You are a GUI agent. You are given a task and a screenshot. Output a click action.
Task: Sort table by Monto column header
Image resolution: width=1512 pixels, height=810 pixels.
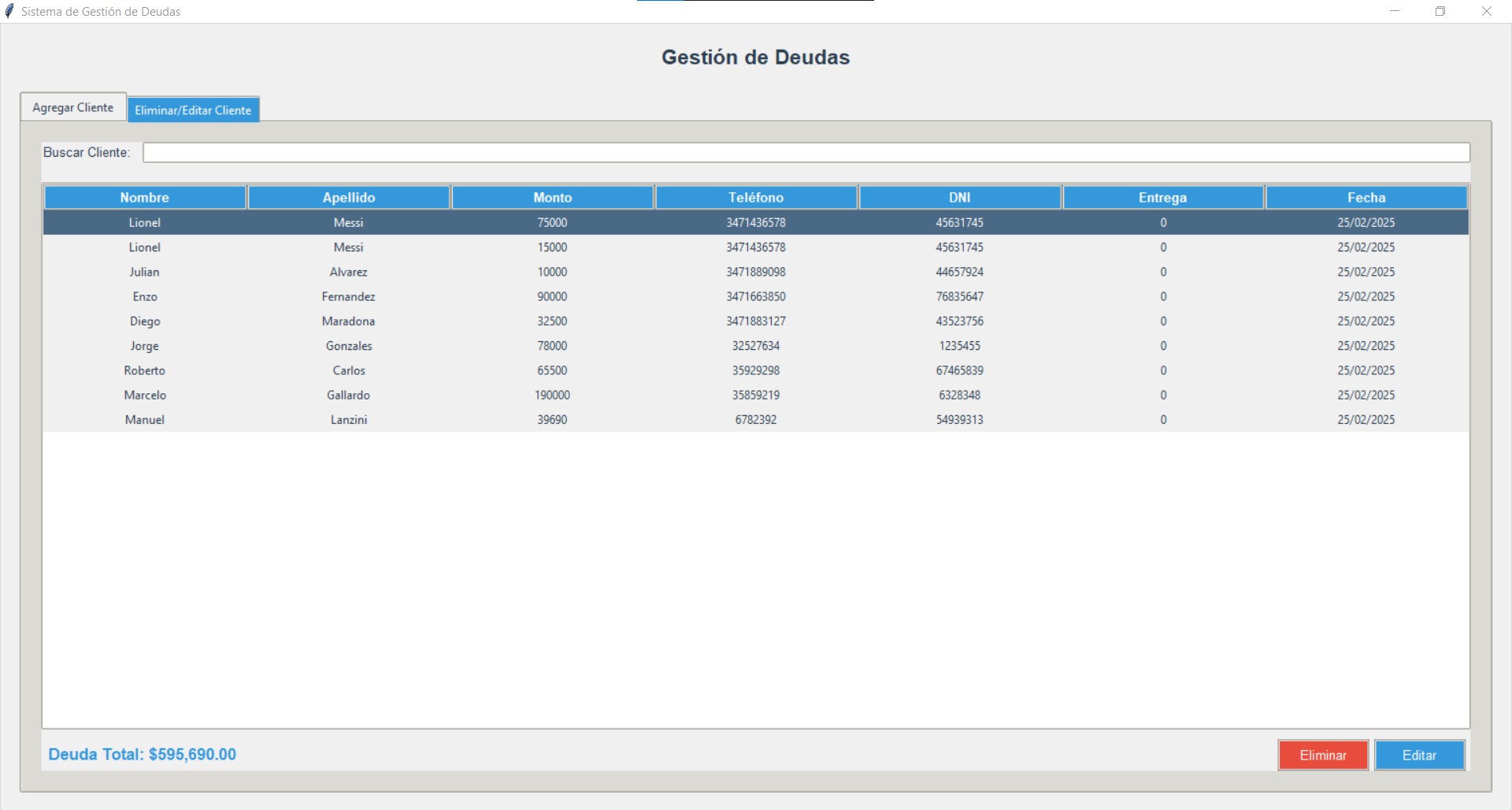coord(552,198)
